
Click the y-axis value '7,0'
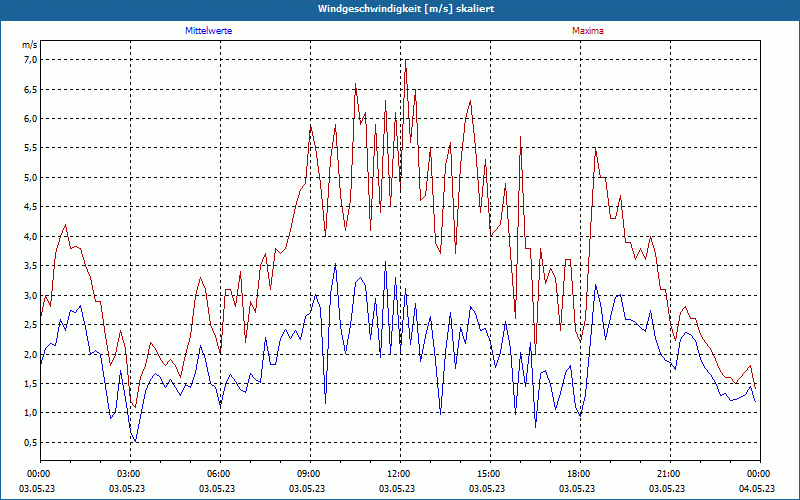pos(31,60)
